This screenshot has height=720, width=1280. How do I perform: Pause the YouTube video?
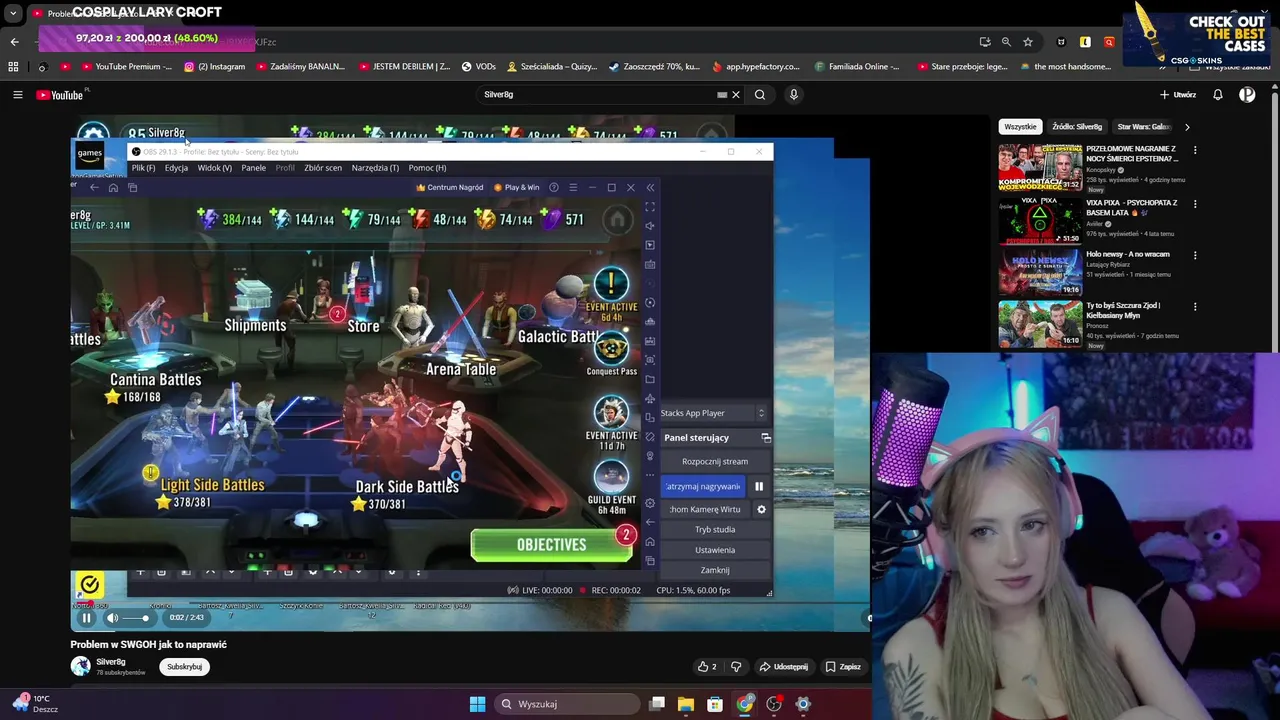point(86,618)
